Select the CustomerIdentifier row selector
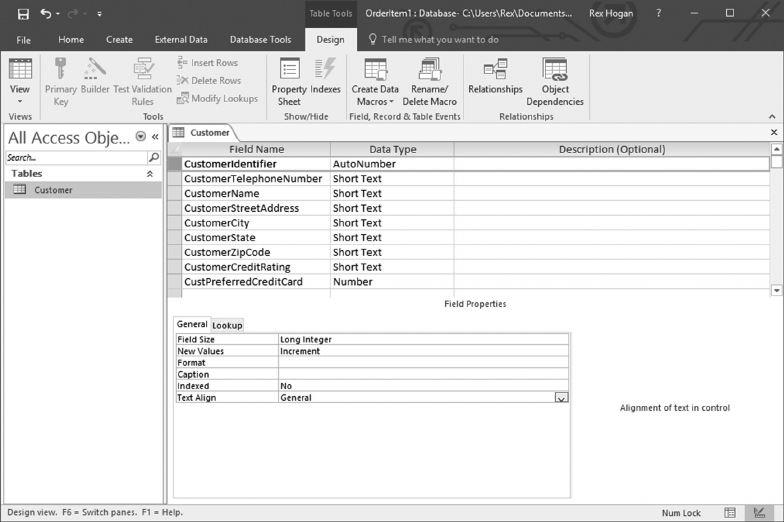Image resolution: width=784 pixels, height=522 pixels. point(174,164)
